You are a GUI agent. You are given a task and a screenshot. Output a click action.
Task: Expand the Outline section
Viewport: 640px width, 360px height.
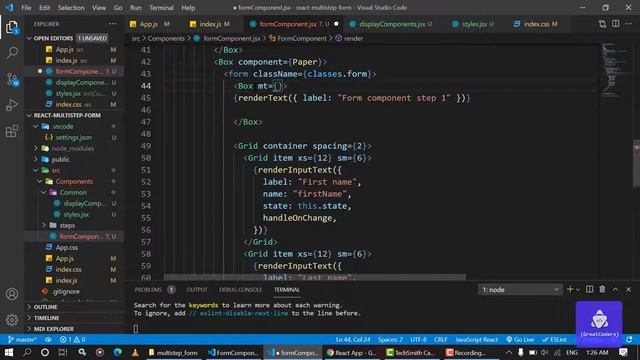click(29, 307)
